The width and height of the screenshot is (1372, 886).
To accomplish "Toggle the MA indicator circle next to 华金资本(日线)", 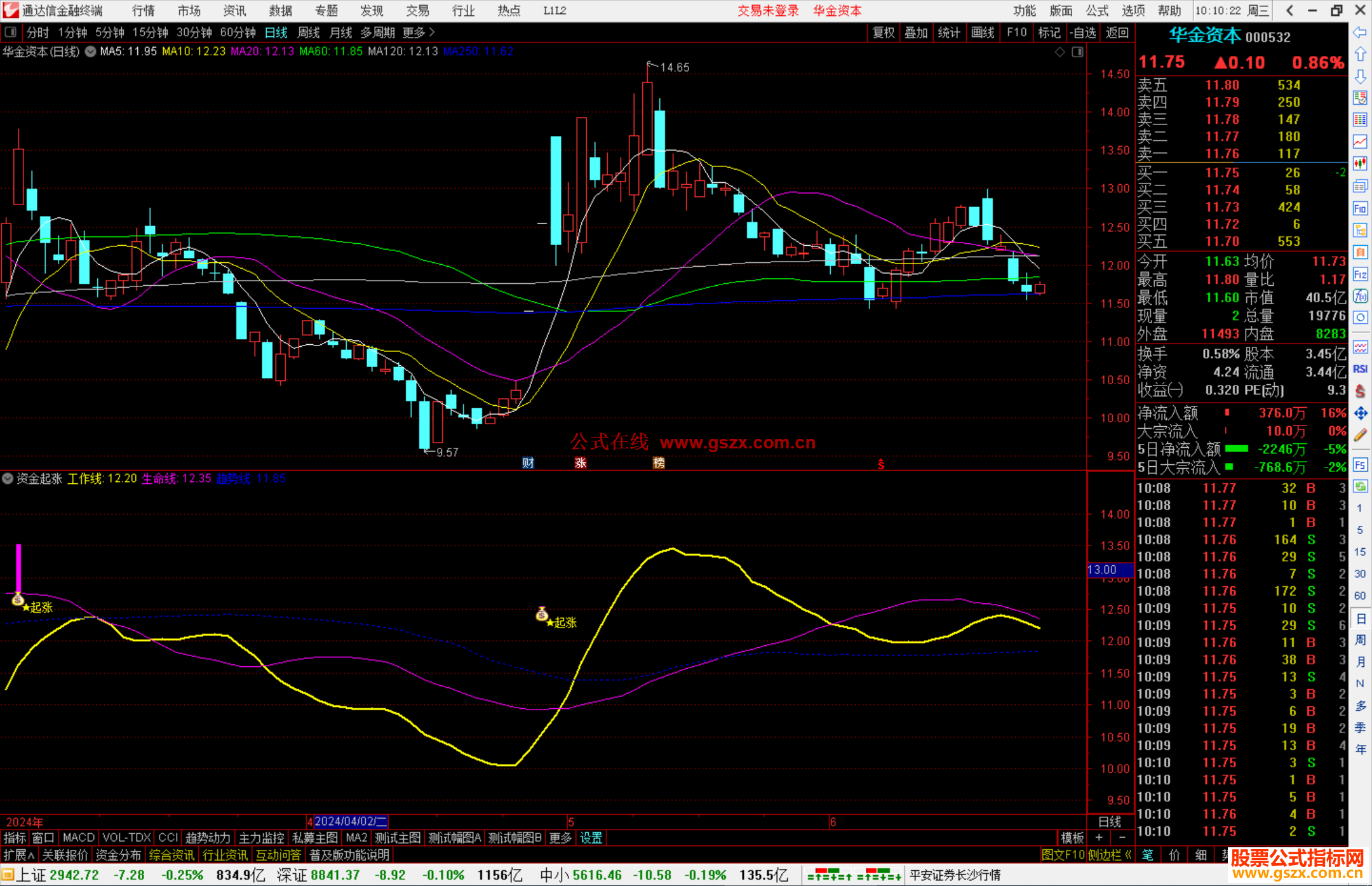I will [91, 51].
